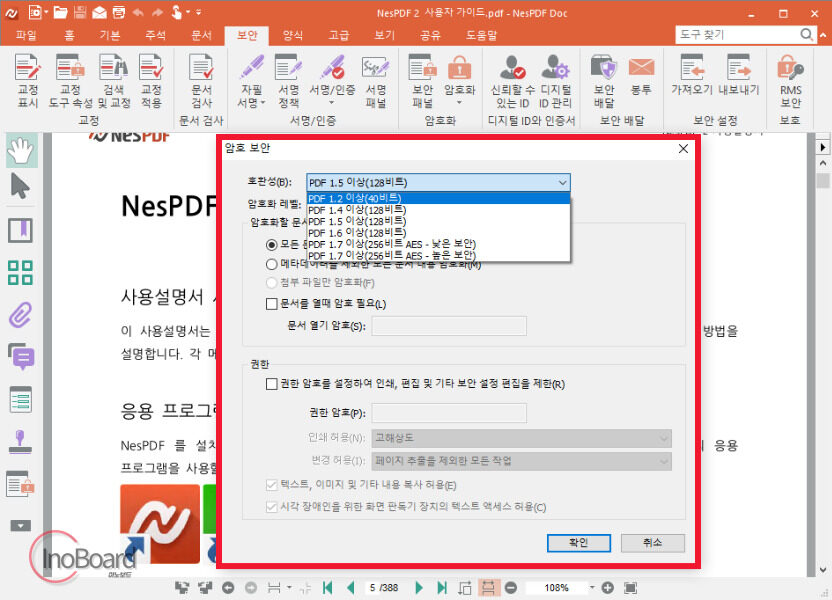Screen dimensions: 832x600
Task: Select the hand pan tool in sidebar
Action: 22,150
